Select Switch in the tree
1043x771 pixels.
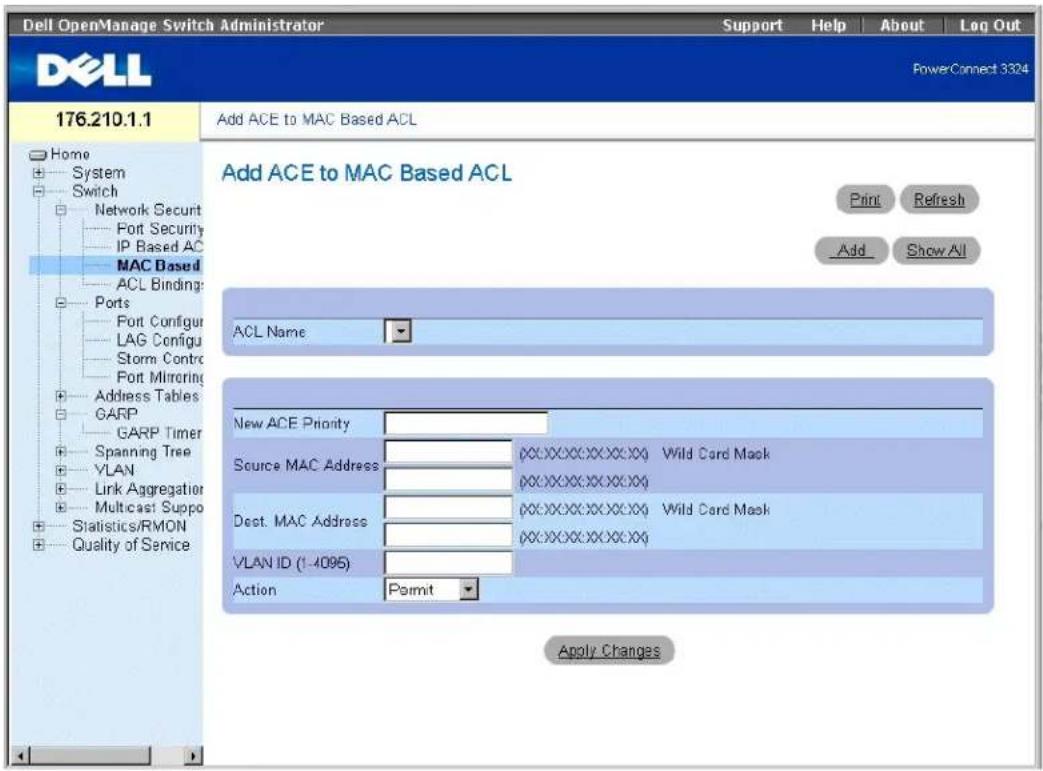95,192
